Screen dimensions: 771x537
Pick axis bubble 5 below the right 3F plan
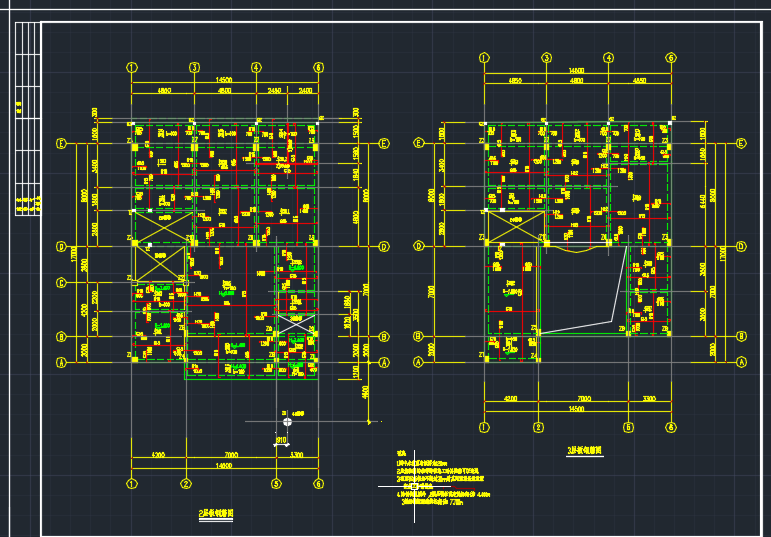coord(628,427)
